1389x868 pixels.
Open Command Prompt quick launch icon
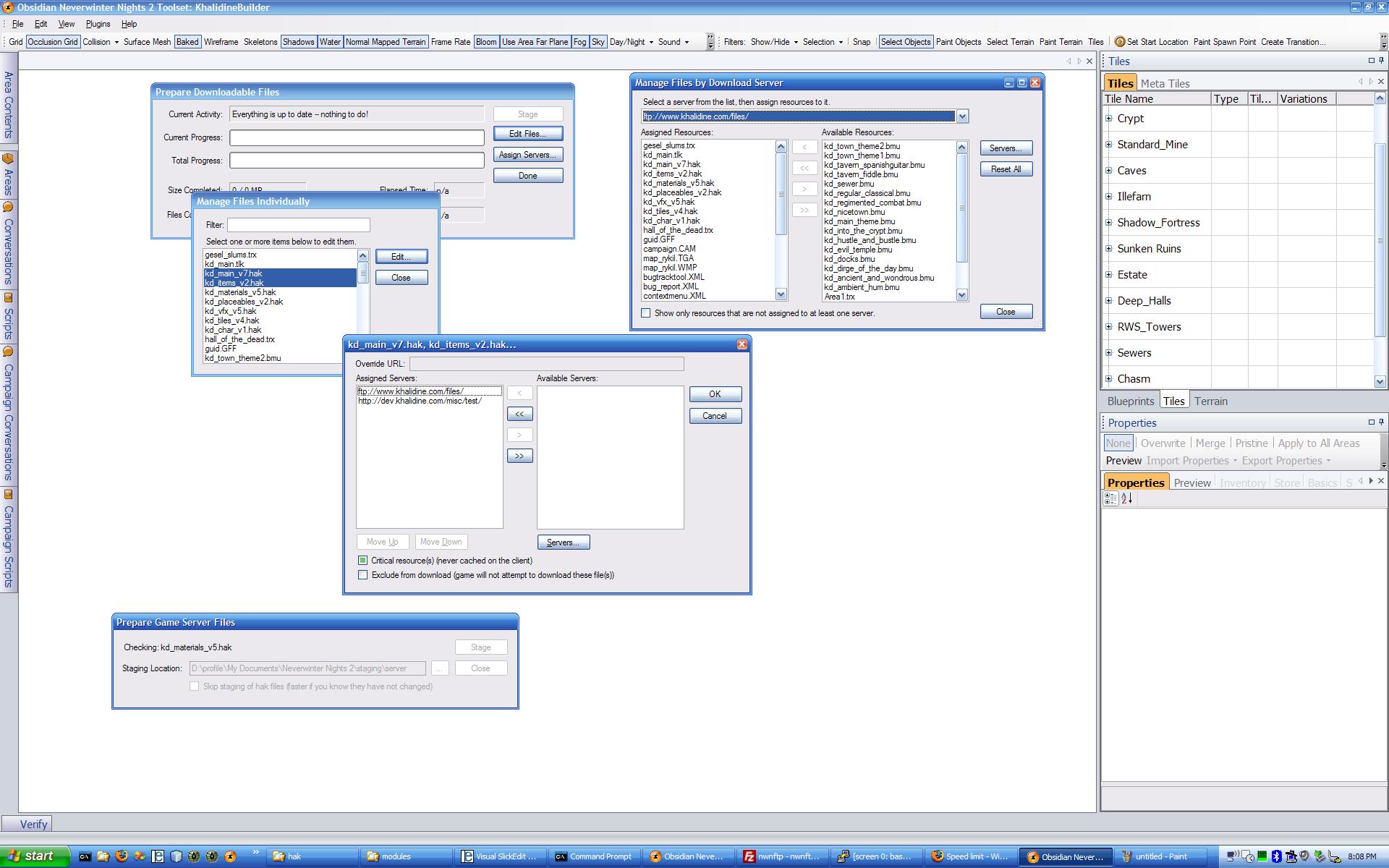point(85,856)
